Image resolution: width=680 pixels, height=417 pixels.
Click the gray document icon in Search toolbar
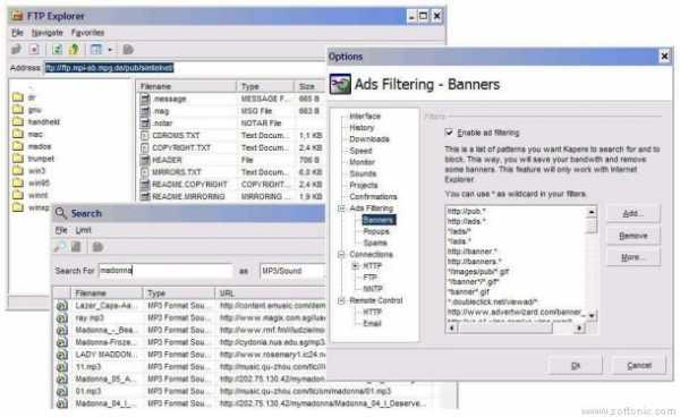click(76, 247)
